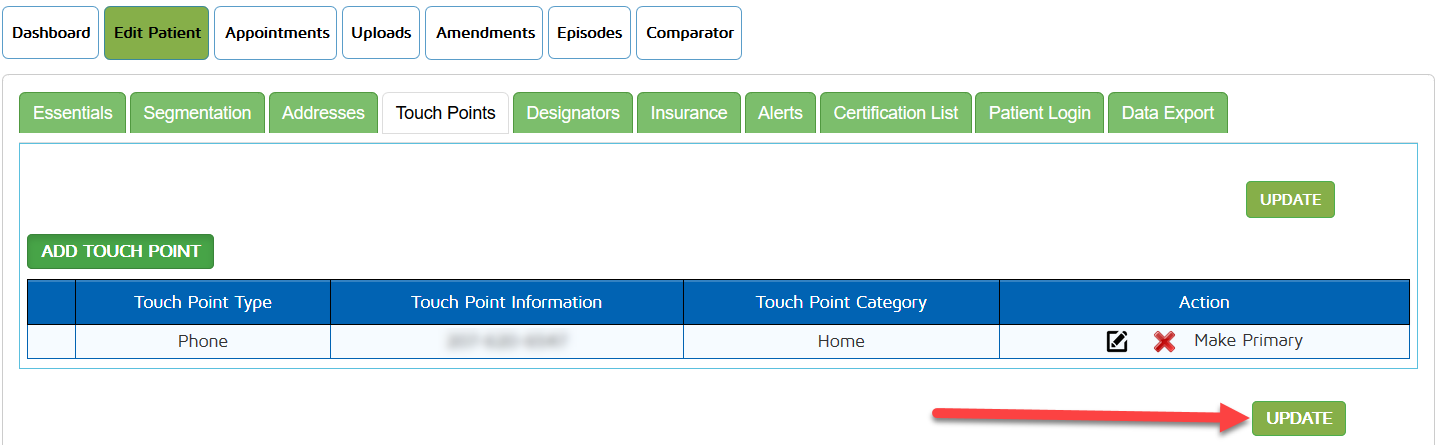The height and width of the screenshot is (445, 1449).
Task: Click the bottom UPDATE button
Action: pyautogui.click(x=1298, y=418)
